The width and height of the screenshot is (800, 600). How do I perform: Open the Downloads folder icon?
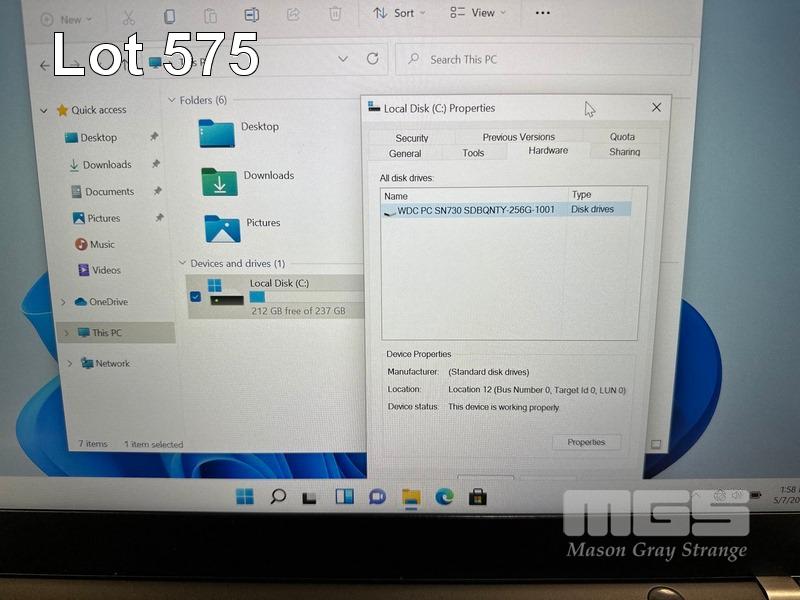tap(219, 181)
